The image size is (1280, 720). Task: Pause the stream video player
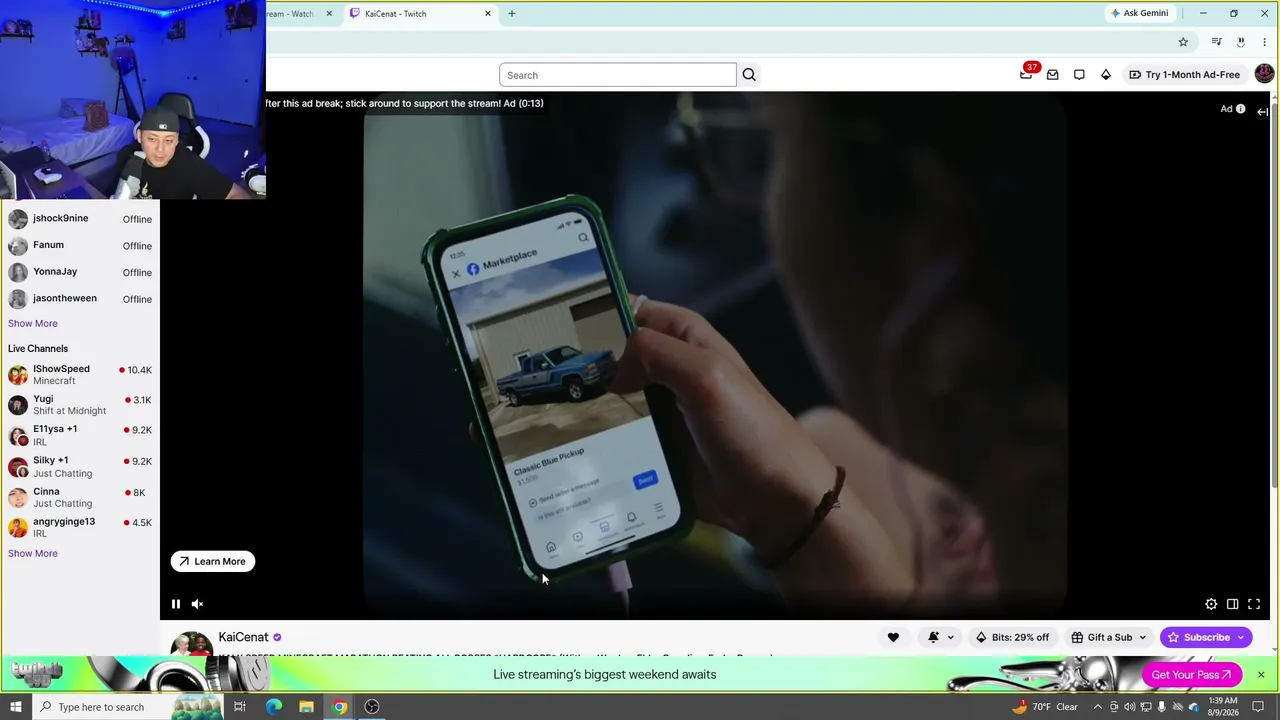(x=176, y=604)
